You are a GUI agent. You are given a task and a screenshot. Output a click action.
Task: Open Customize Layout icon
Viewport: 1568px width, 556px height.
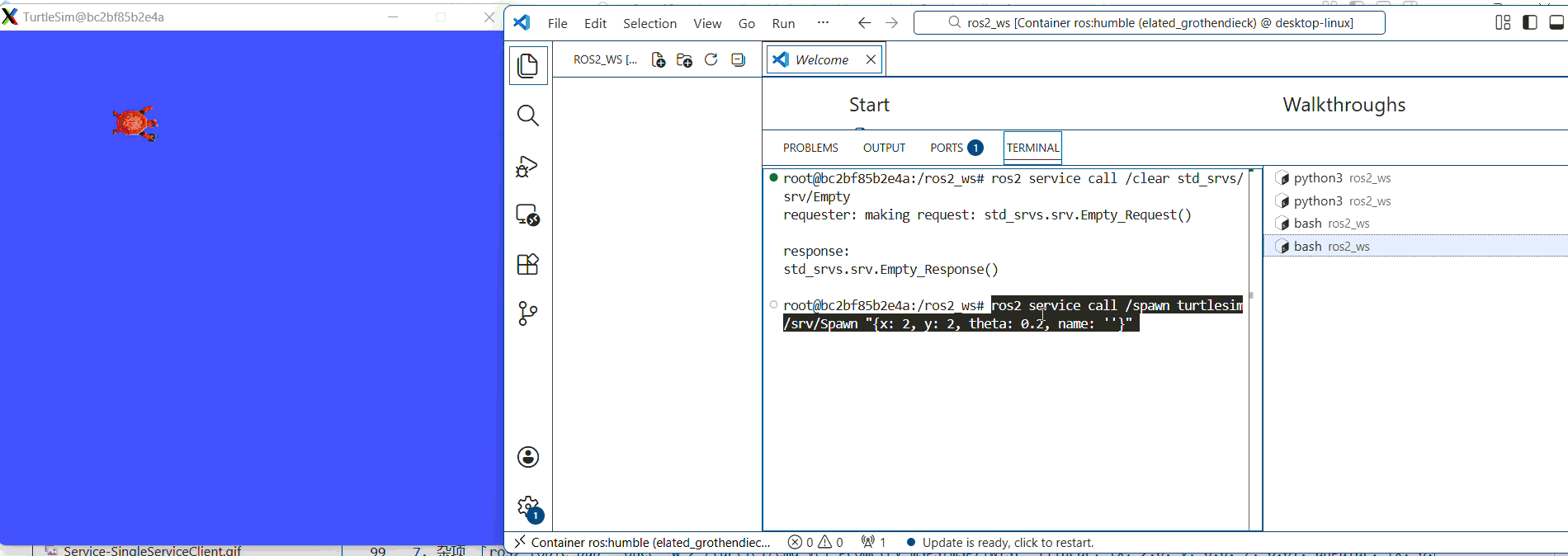pos(1503,22)
